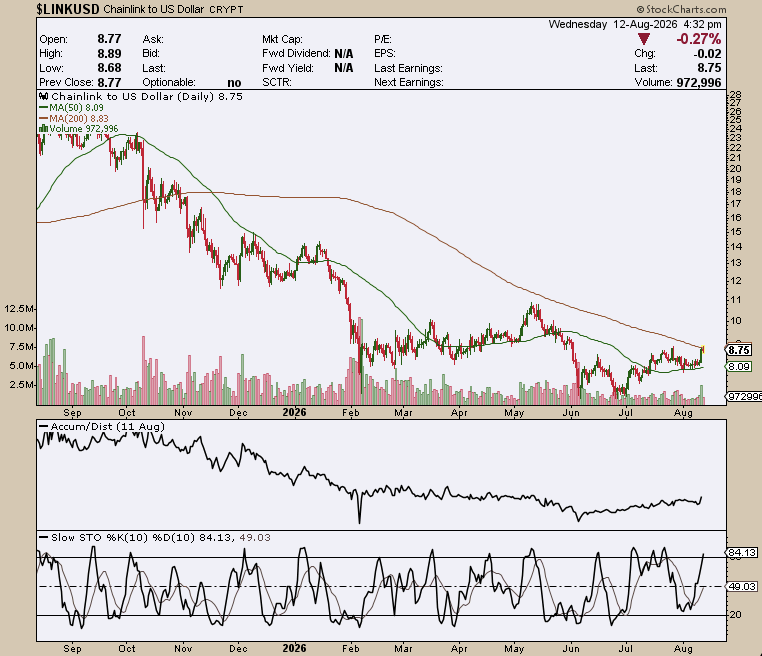Click the candlestick icon in chart legend

click(x=44, y=96)
